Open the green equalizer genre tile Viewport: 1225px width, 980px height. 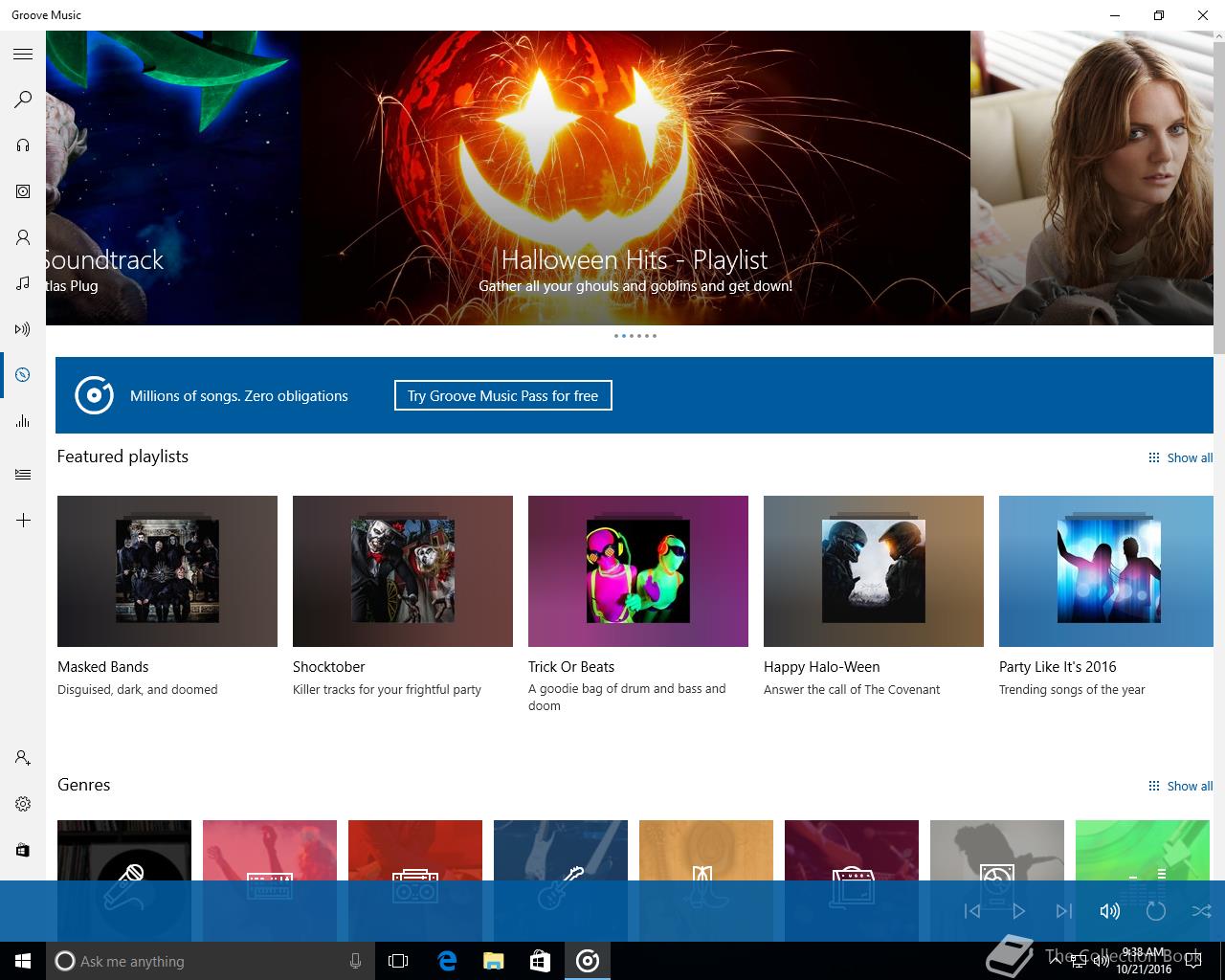(1143, 880)
